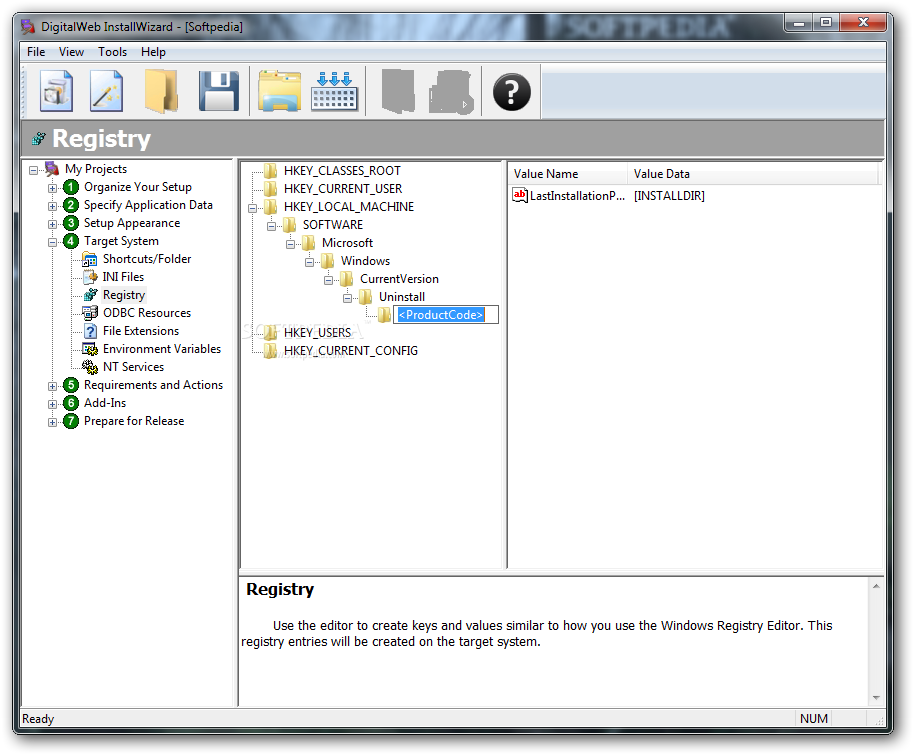
Task: Click the Shortcuts/Folder node icon
Action: (90, 259)
